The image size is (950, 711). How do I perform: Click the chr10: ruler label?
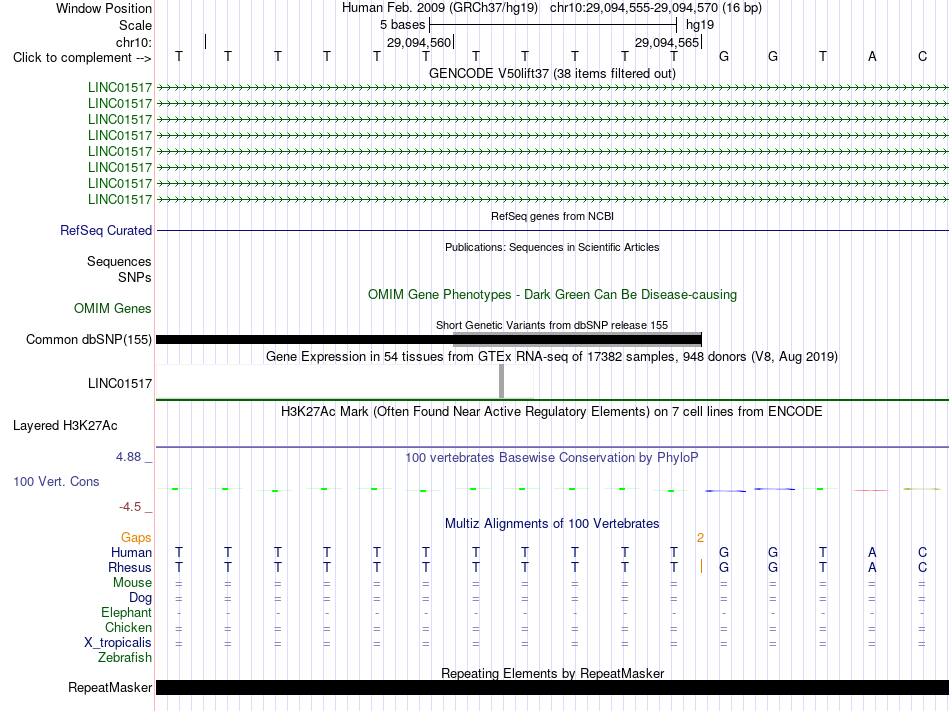133,42
